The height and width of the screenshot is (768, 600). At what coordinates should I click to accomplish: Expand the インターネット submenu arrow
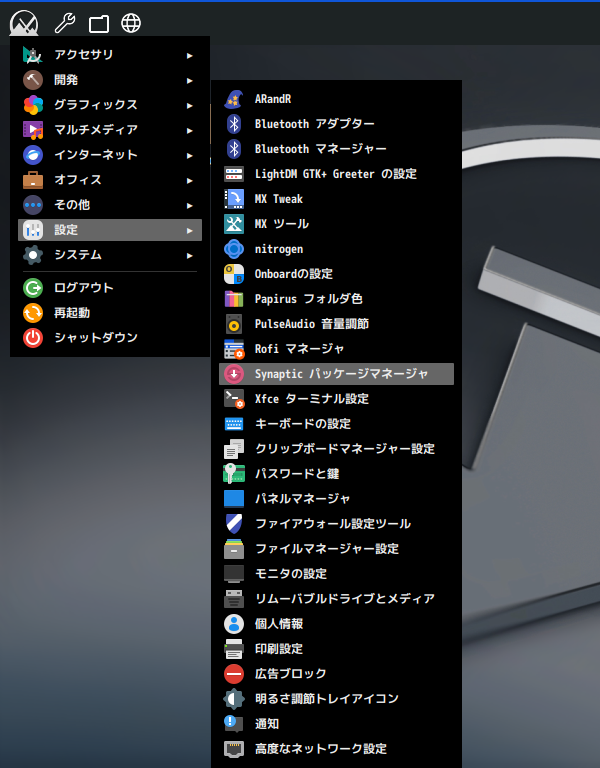tap(190, 155)
